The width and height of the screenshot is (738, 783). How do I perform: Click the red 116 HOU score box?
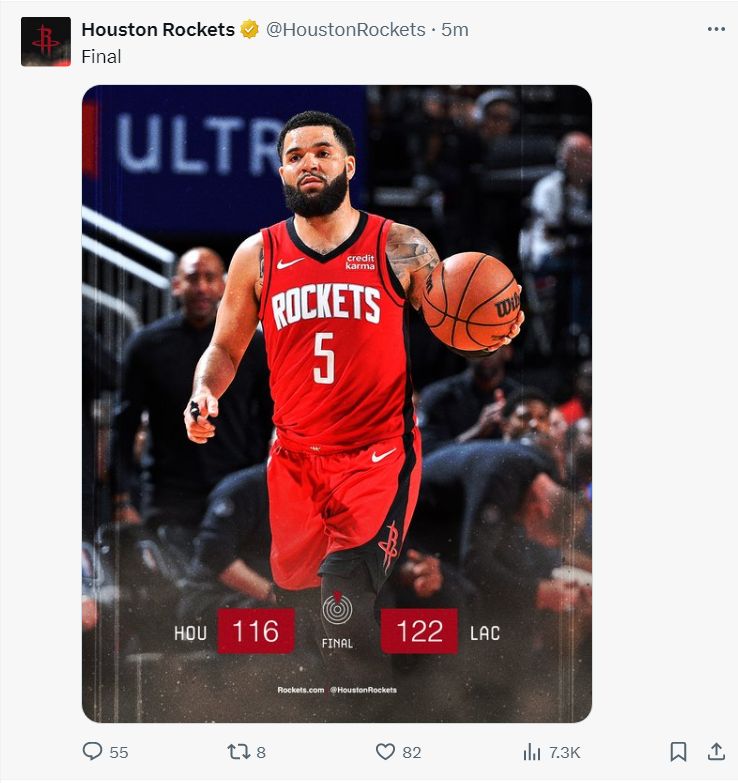click(x=256, y=631)
